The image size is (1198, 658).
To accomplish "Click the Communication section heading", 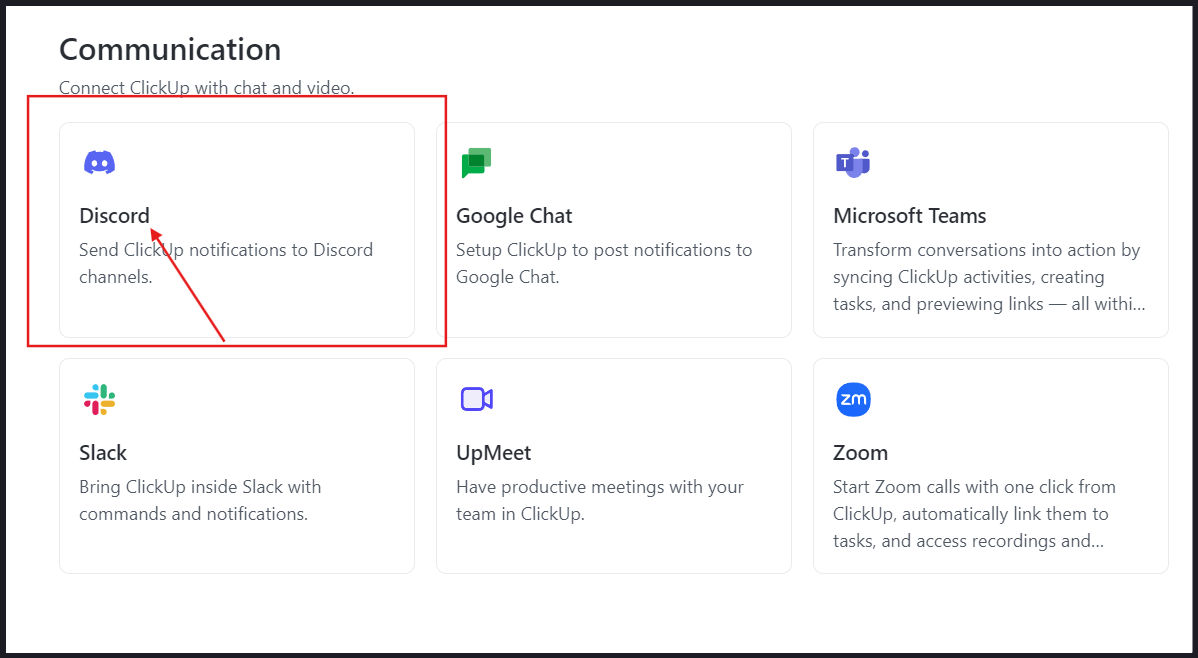I will pyautogui.click(x=170, y=48).
